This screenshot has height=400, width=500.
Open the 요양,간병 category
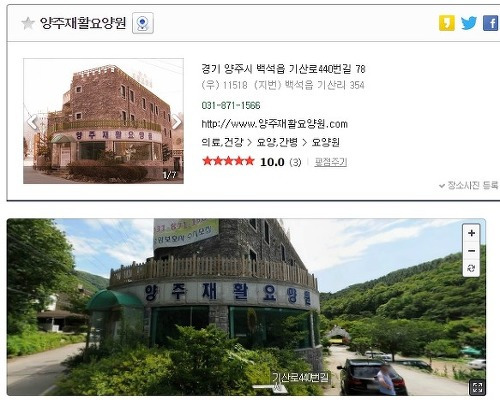click(x=277, y=142)
